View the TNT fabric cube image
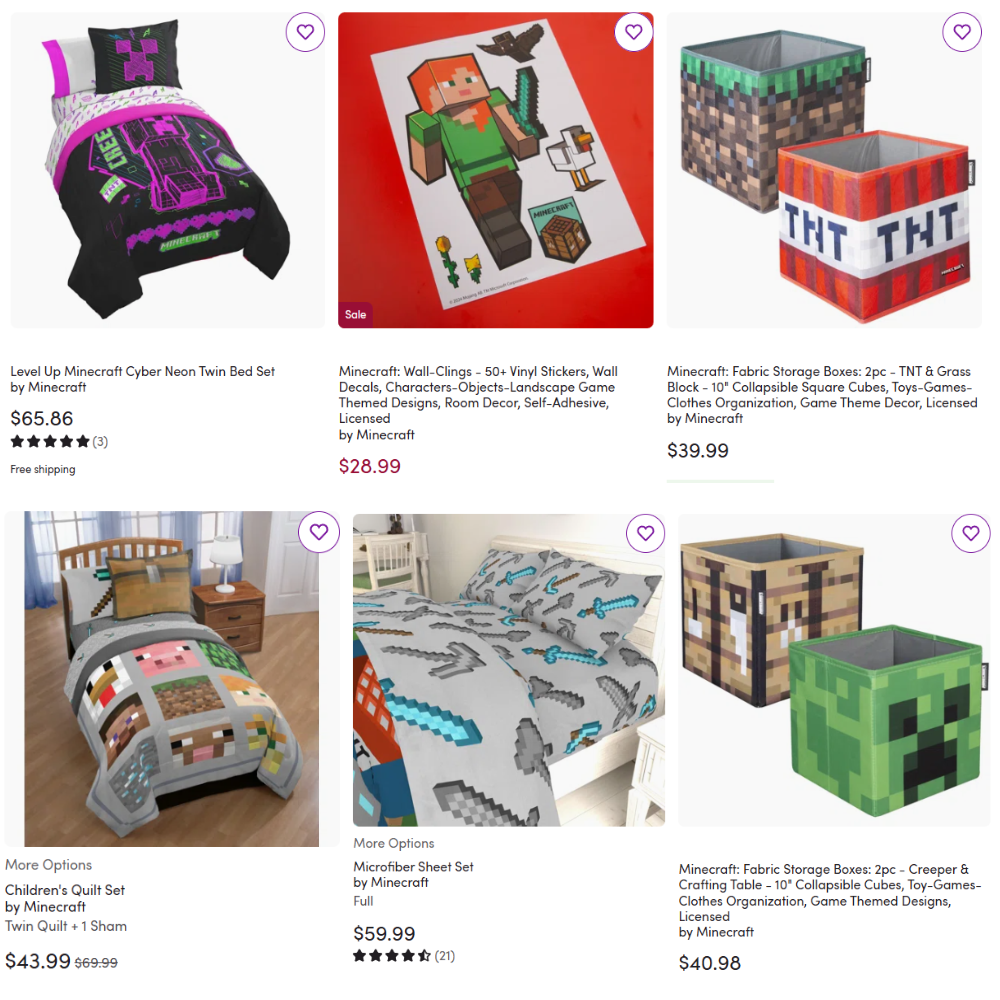This screenshot has height=1000, width=1000. [x=824, y=170]
